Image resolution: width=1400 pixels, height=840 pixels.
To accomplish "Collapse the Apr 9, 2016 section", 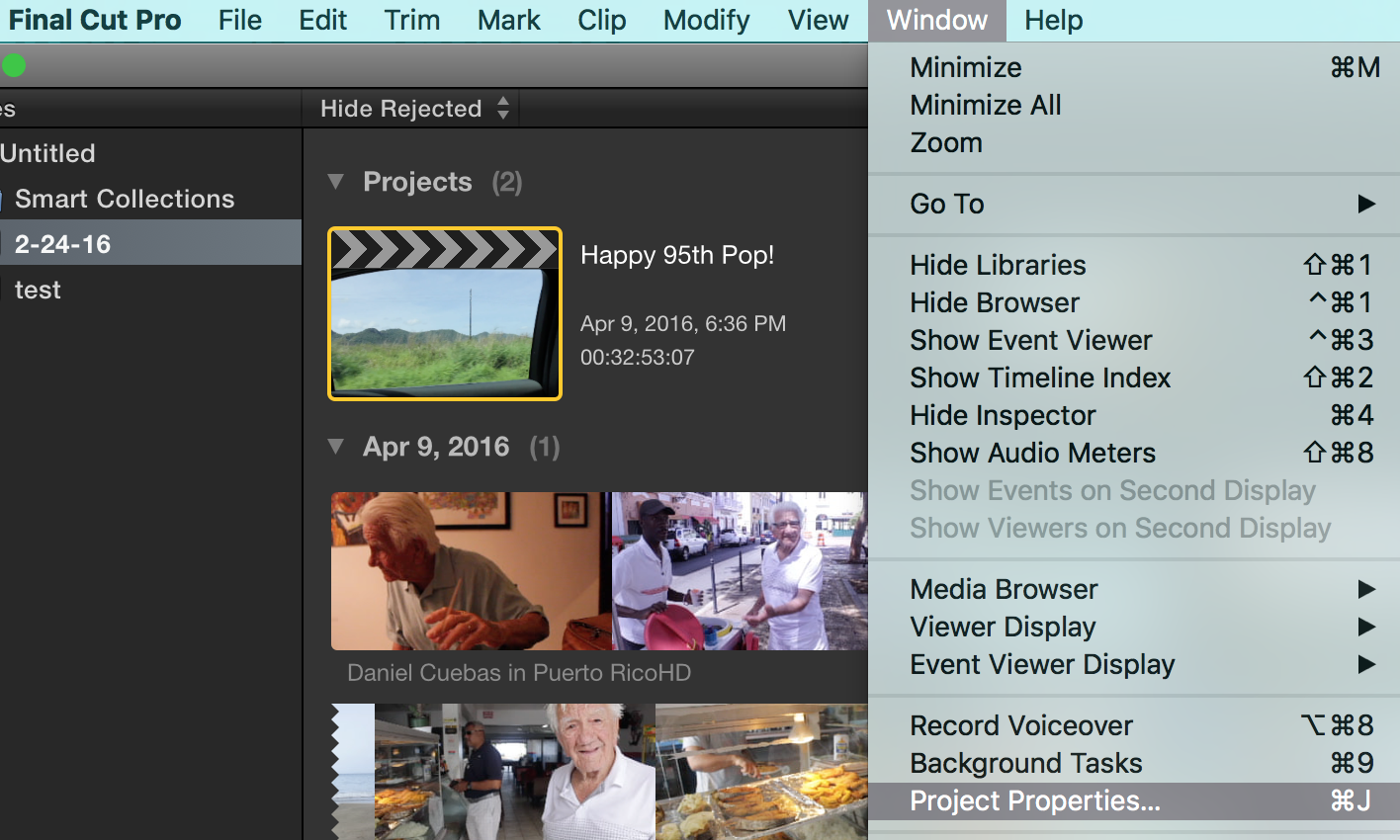I will (x=336, y=447).
